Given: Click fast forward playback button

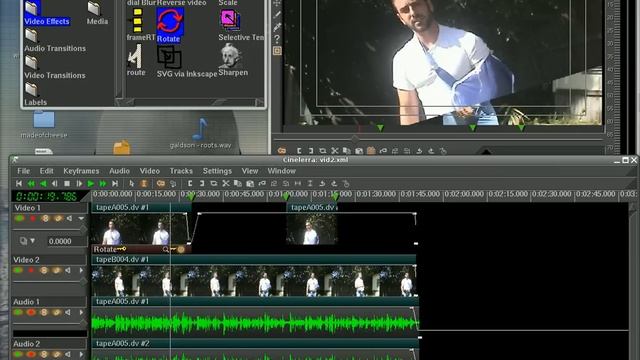Looking at the screenshot, I should pyautogui.click(x=103, y=184).
